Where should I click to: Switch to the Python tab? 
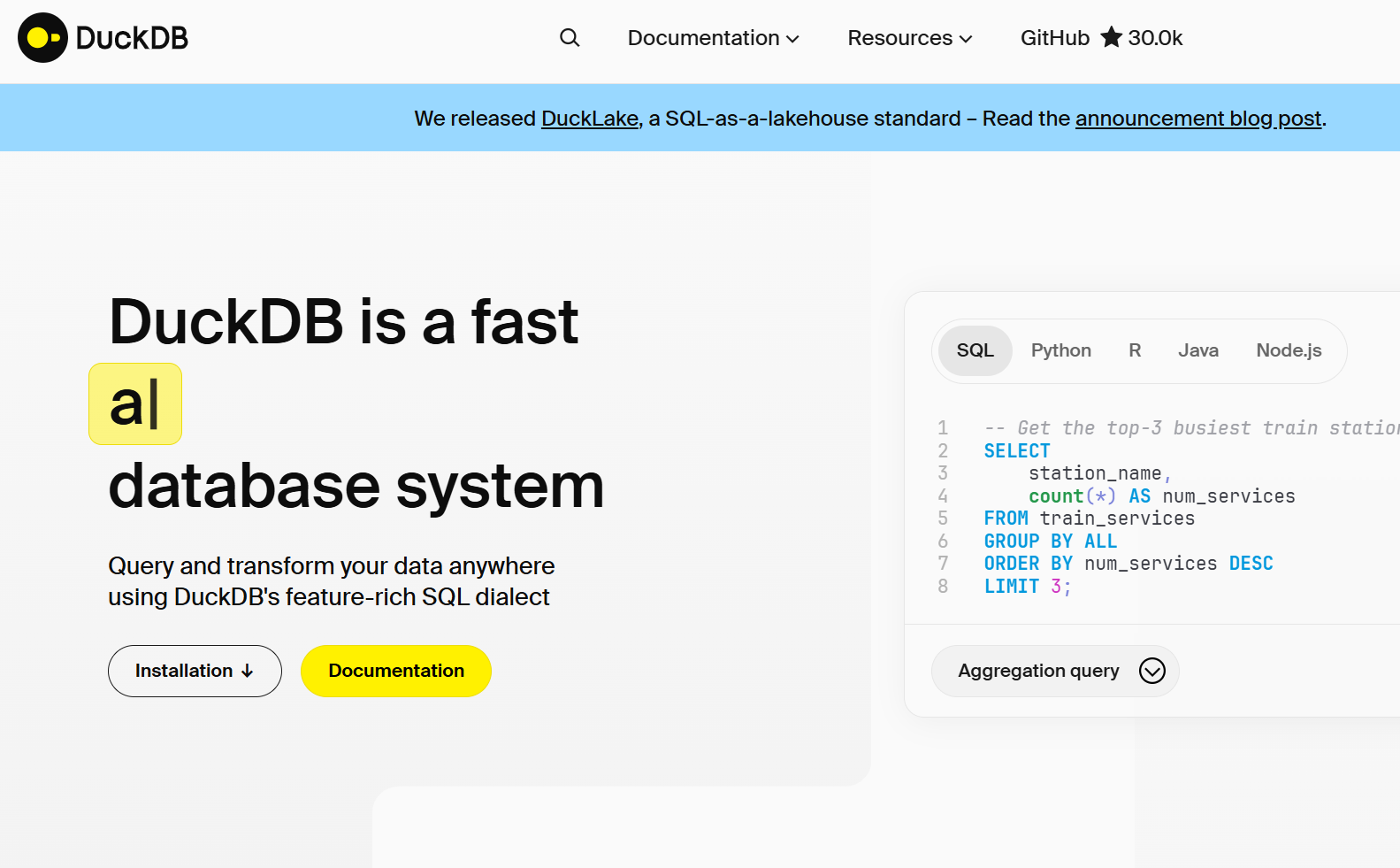1060,350
